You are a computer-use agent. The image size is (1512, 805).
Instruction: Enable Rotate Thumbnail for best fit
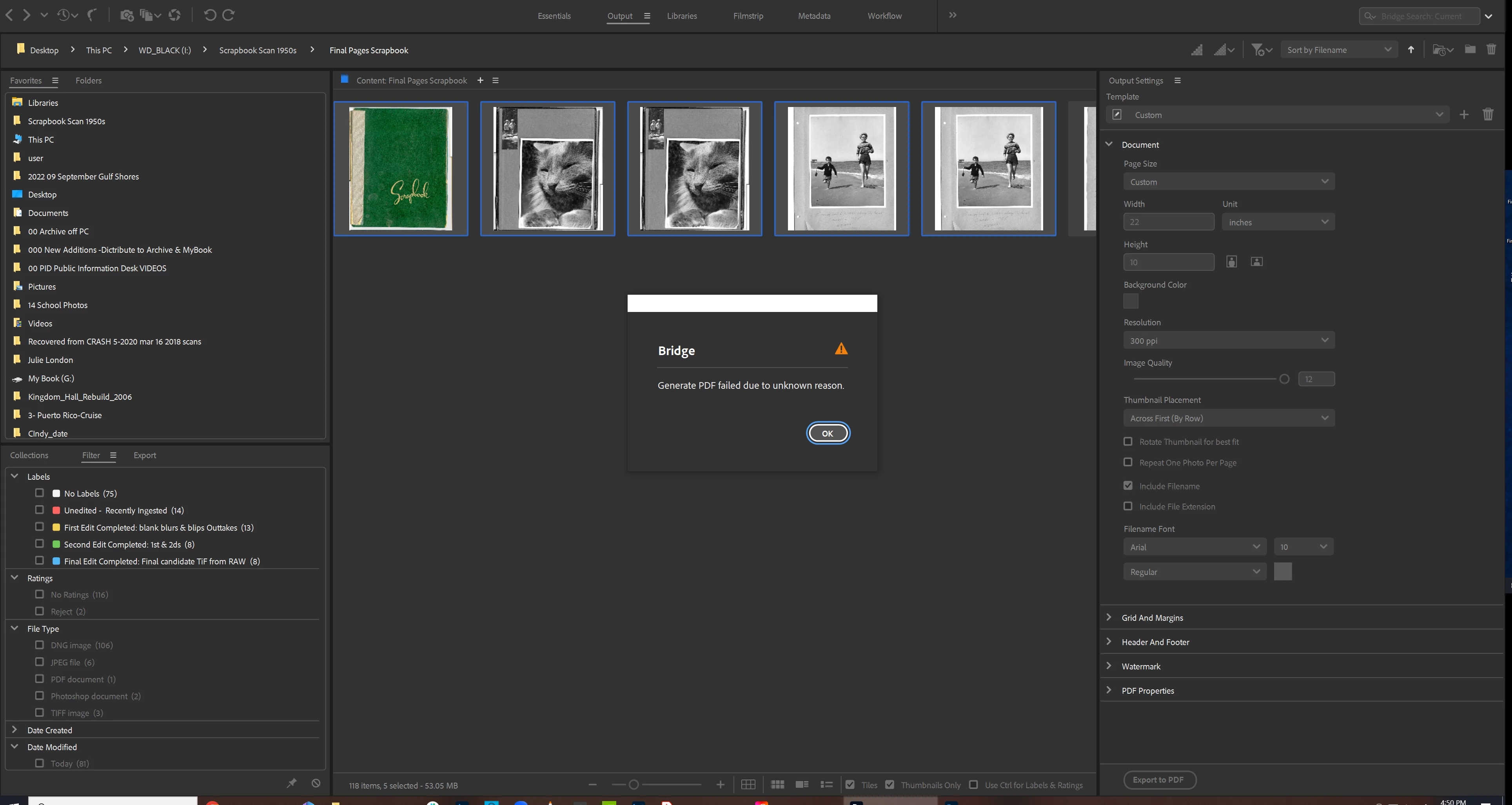1127,442
